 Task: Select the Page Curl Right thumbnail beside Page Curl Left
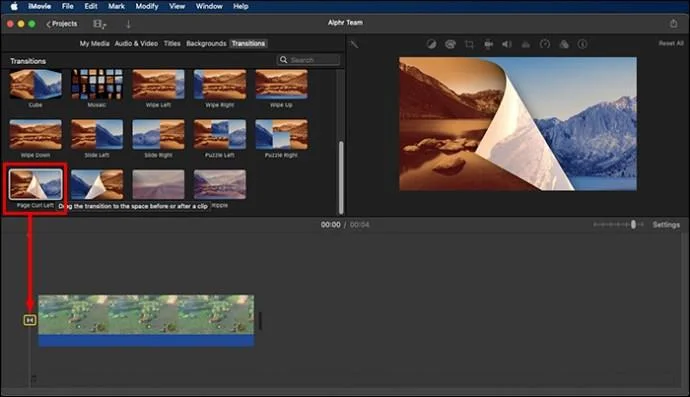tap(97, 184)
